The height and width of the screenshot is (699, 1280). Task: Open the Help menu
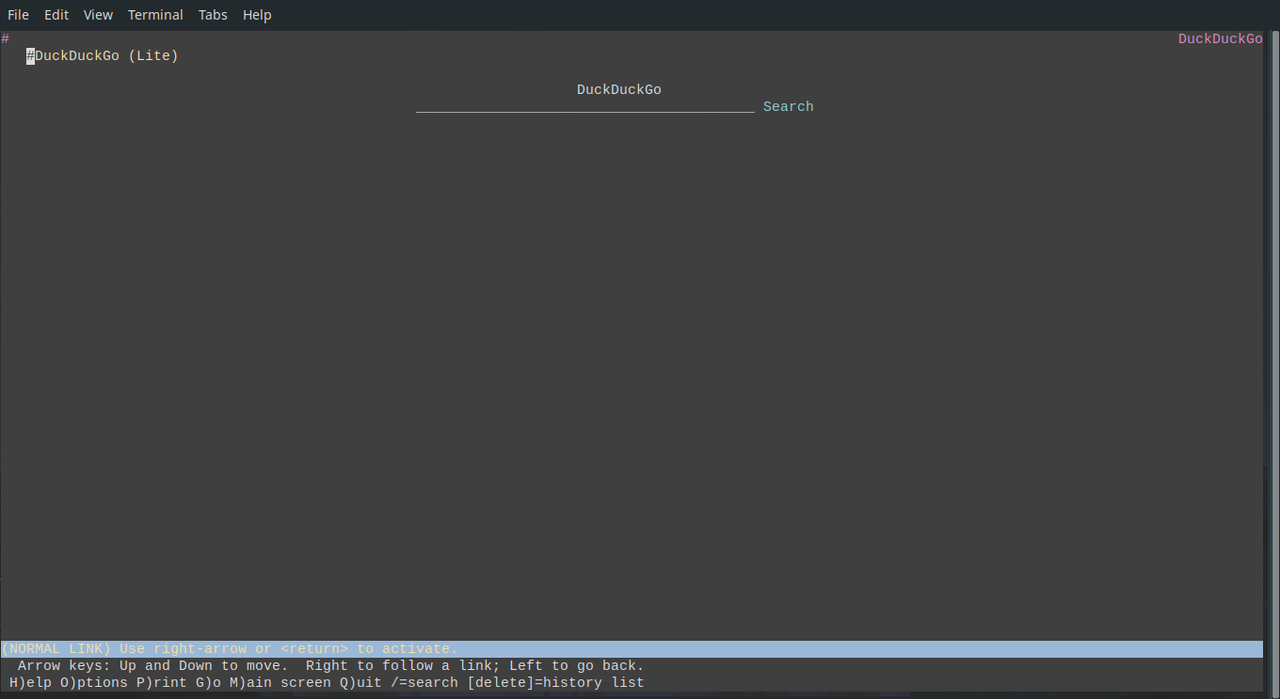[257, 15]
